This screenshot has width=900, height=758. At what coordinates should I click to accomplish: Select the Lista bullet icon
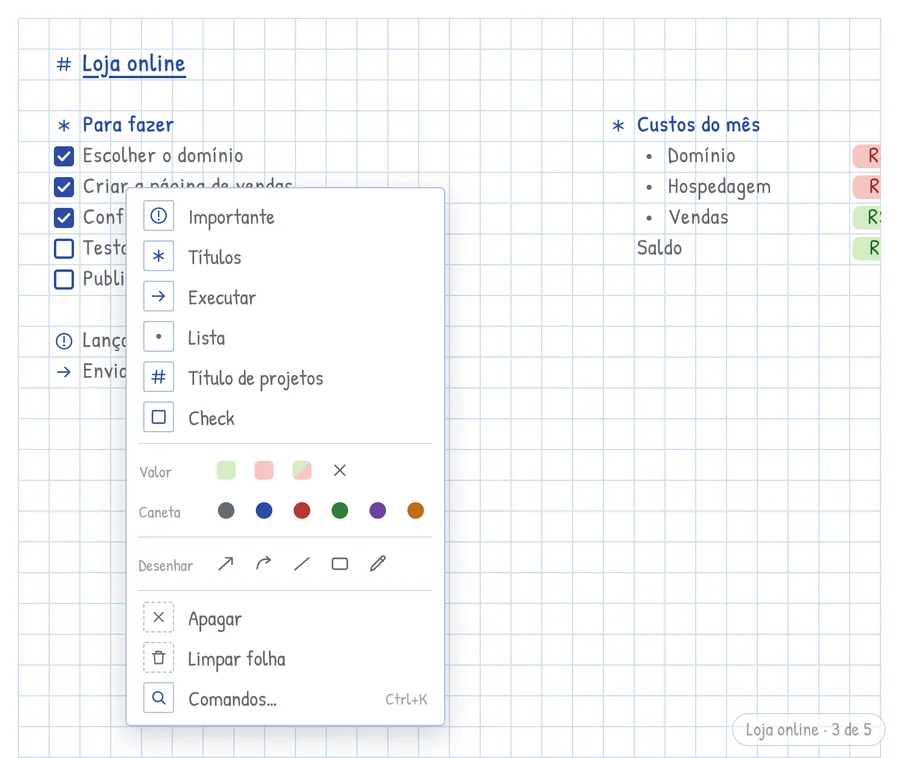(x=158, y=337)
